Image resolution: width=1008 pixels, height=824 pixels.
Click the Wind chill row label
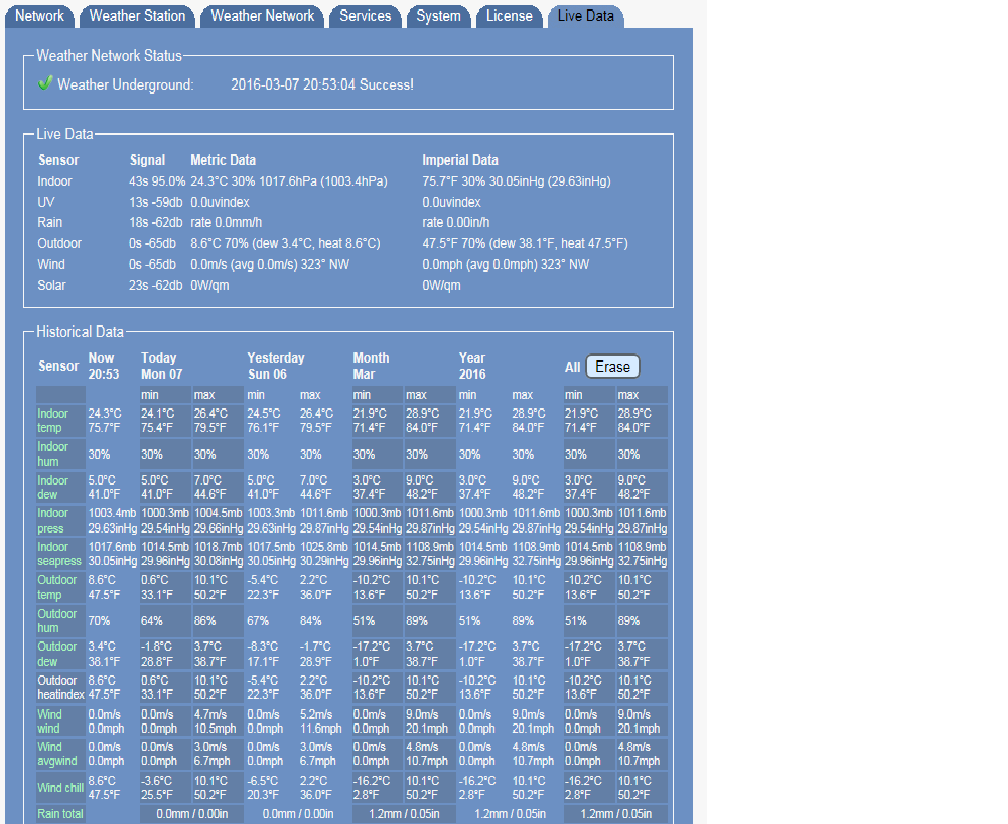tap(60, 788)
